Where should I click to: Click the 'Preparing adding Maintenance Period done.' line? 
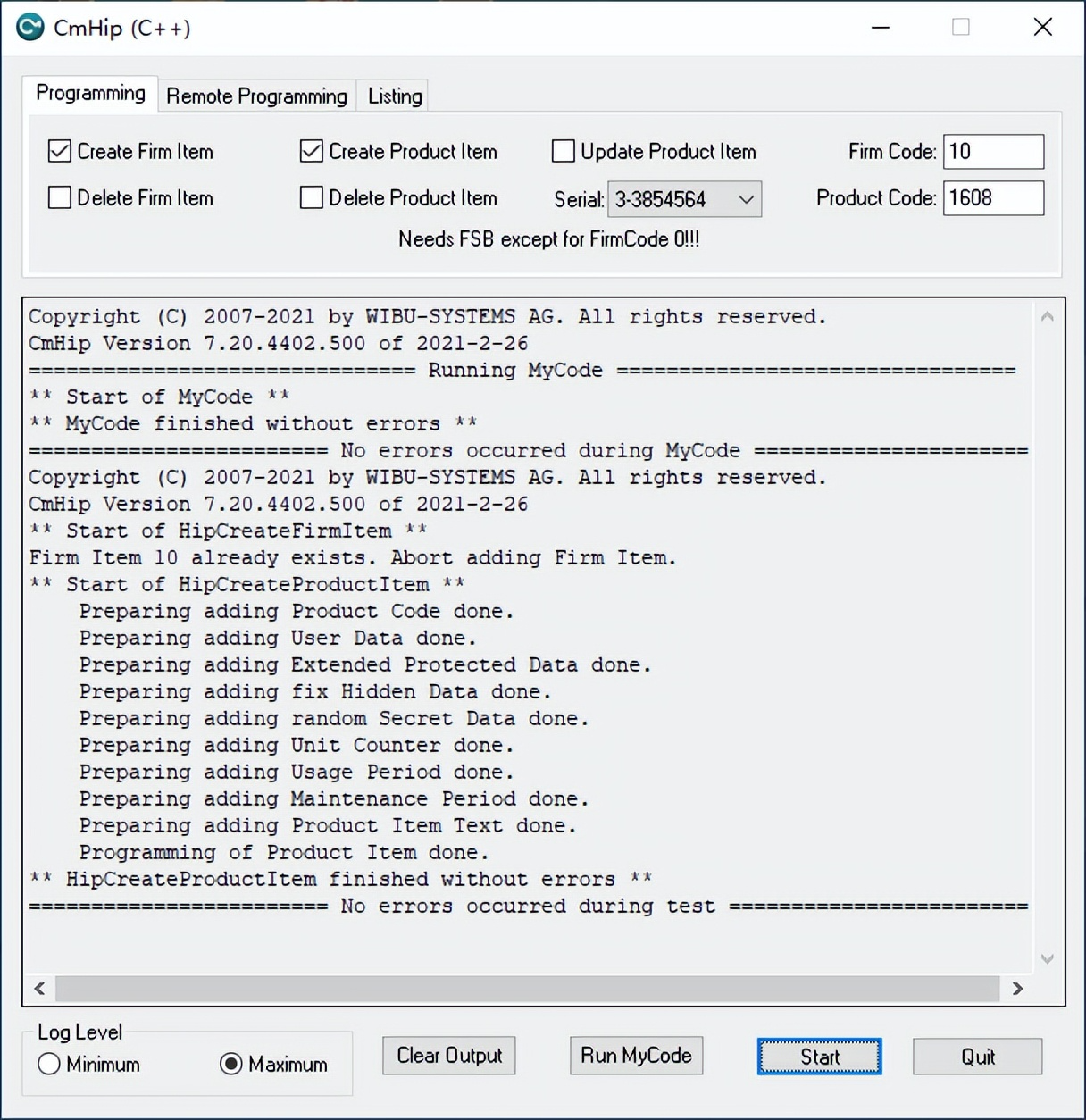point(334,799)
